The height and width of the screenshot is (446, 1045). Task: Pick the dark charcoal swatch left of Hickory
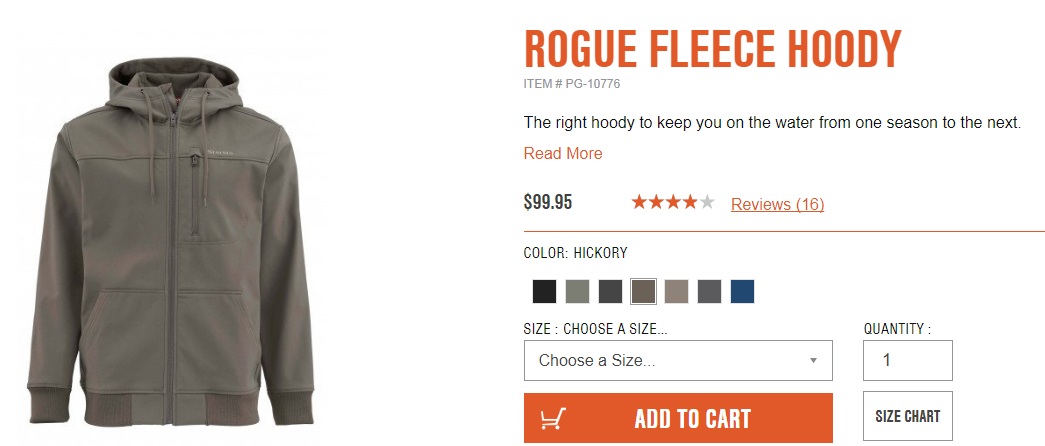[610, 291]
